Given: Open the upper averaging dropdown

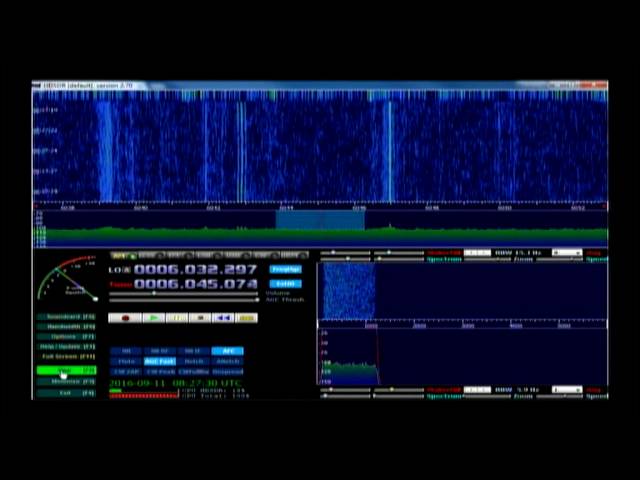Looking at the screenshot, I should pyautogui.click(x=567, y=253).
